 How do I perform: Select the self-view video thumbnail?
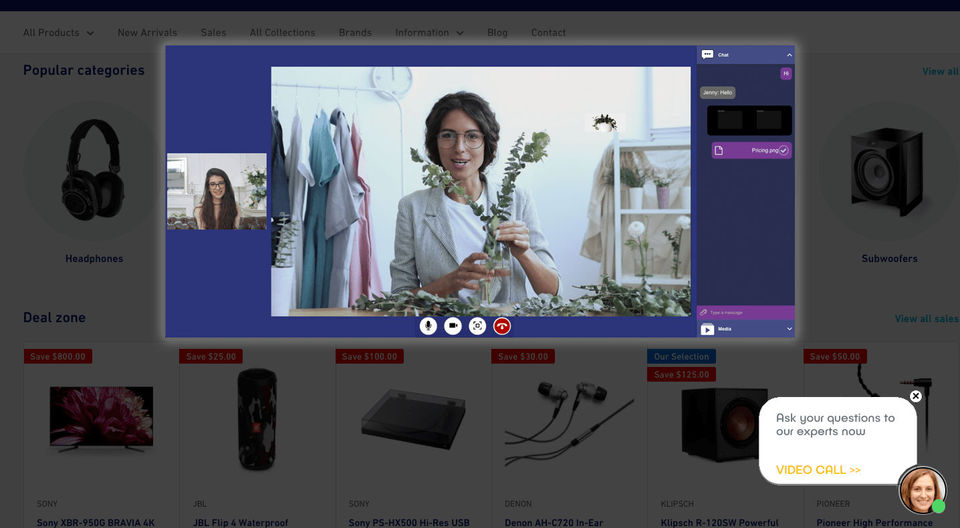click(217, 191)
